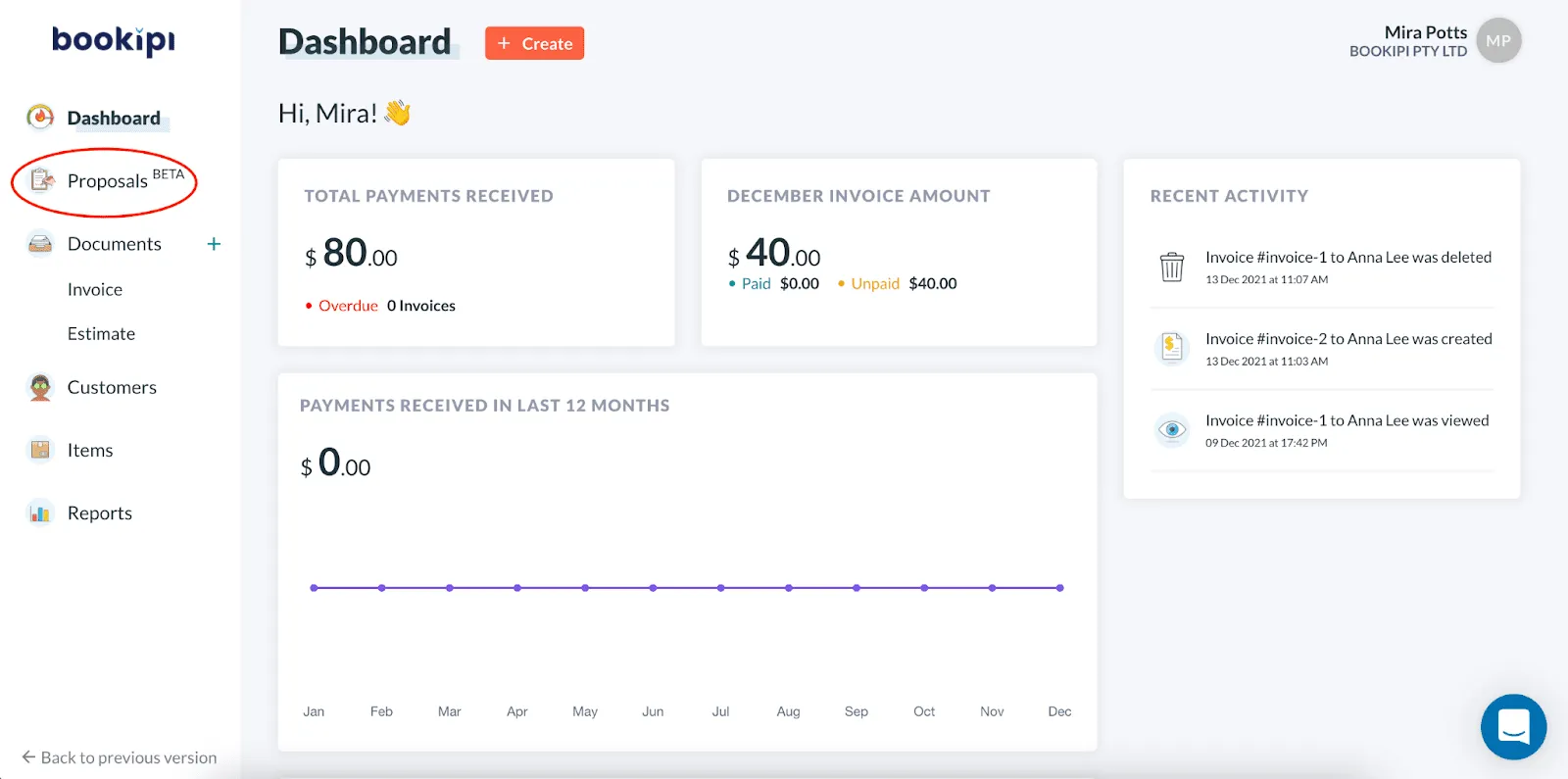This screenshot has width=1568, height=779.
Task: Click the eye icon for viewed invoice-1
Action: click(x=1172, y=429)
